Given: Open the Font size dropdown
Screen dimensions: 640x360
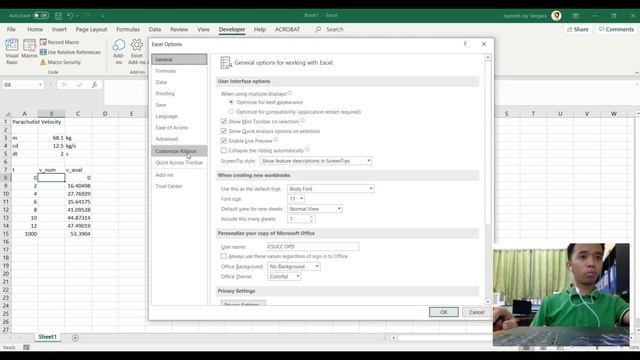Looking at the screenshot, I should [x=296, y=199].
